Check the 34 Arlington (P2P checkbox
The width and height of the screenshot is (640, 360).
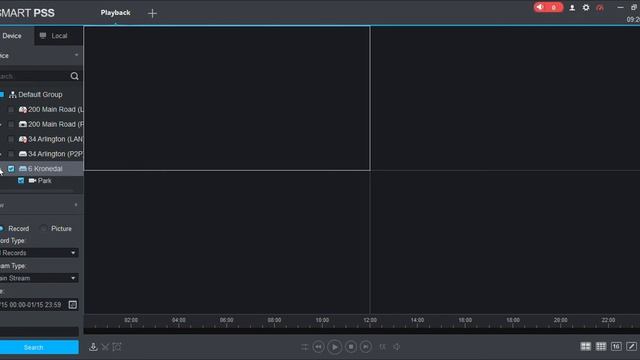click(x=11, y=154)
